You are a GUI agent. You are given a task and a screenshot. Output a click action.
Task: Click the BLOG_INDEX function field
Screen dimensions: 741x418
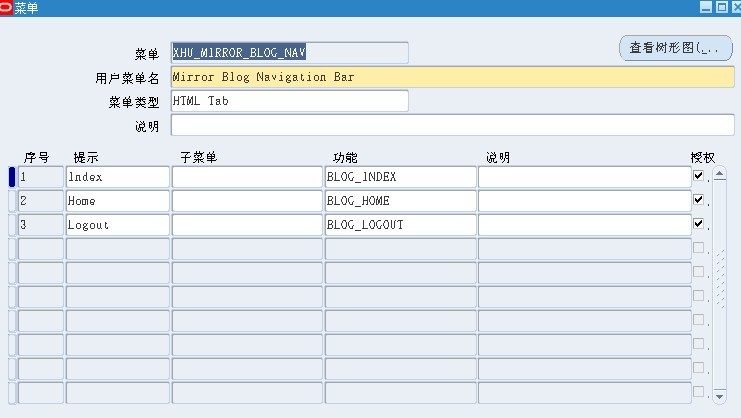click(400, 177)
